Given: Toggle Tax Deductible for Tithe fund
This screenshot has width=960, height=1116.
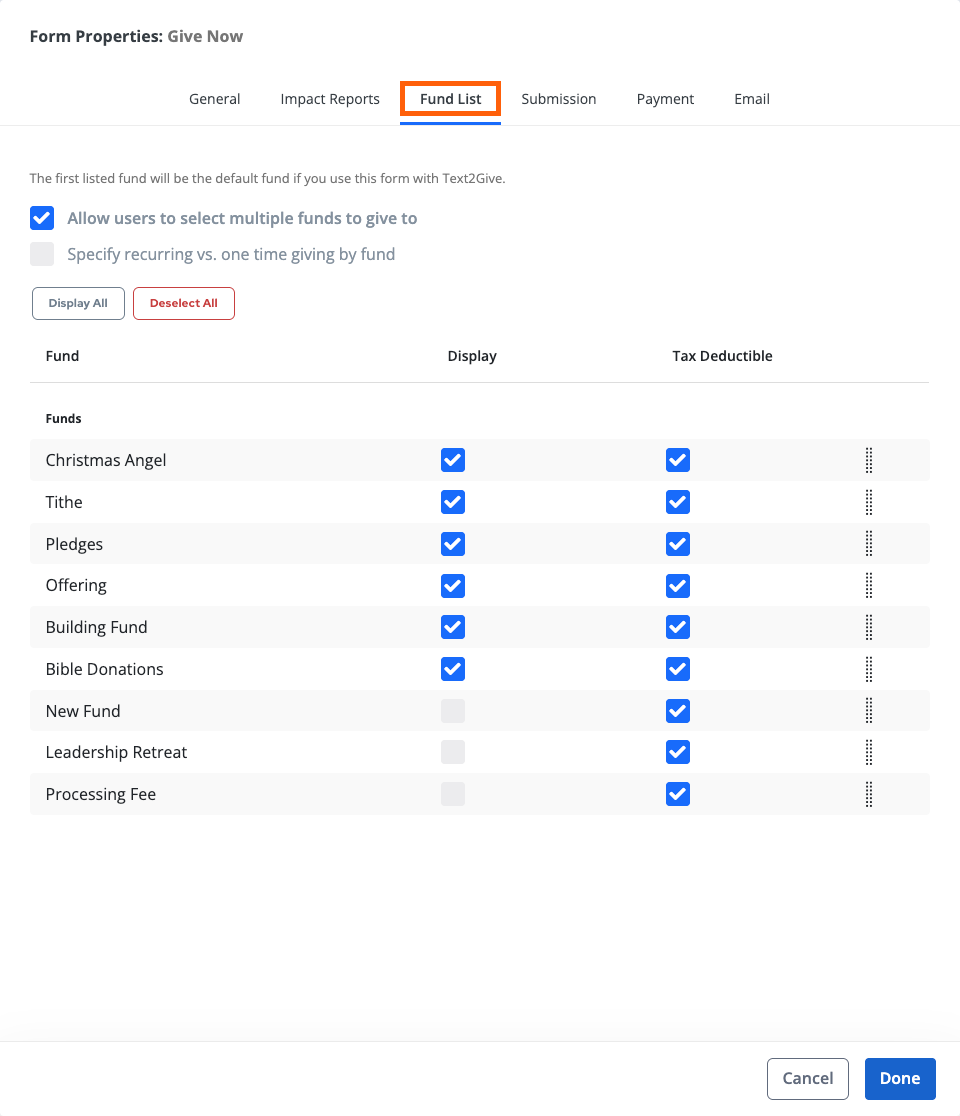Looking at the screenshot, I should click(x=678, y=502).
